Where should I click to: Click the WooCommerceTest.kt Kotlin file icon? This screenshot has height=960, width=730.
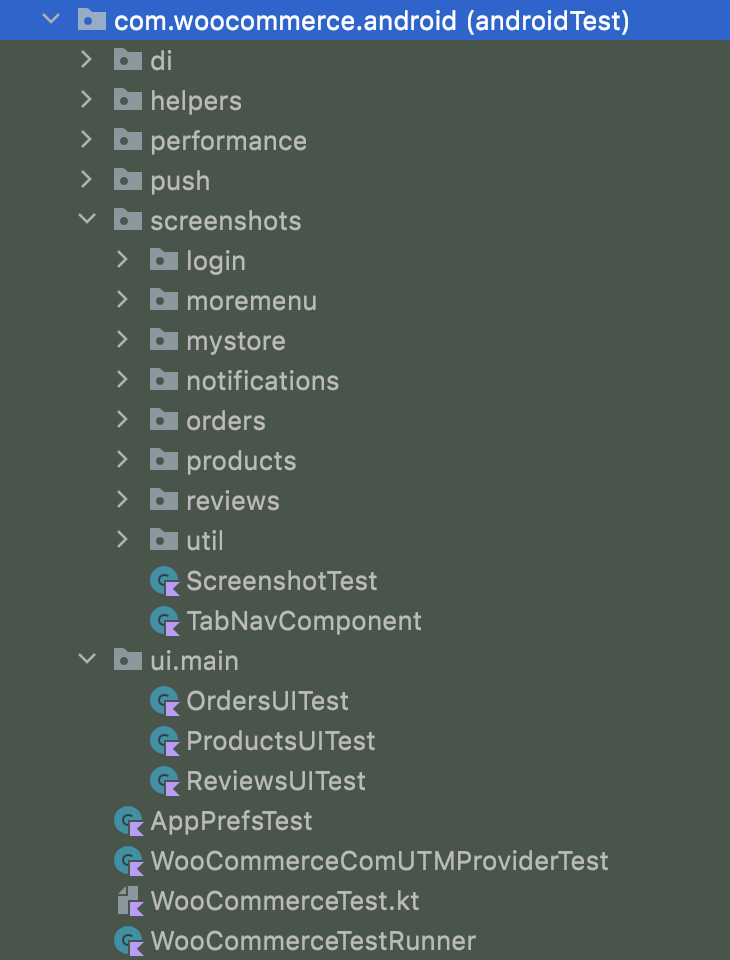[x=129, y=901]
